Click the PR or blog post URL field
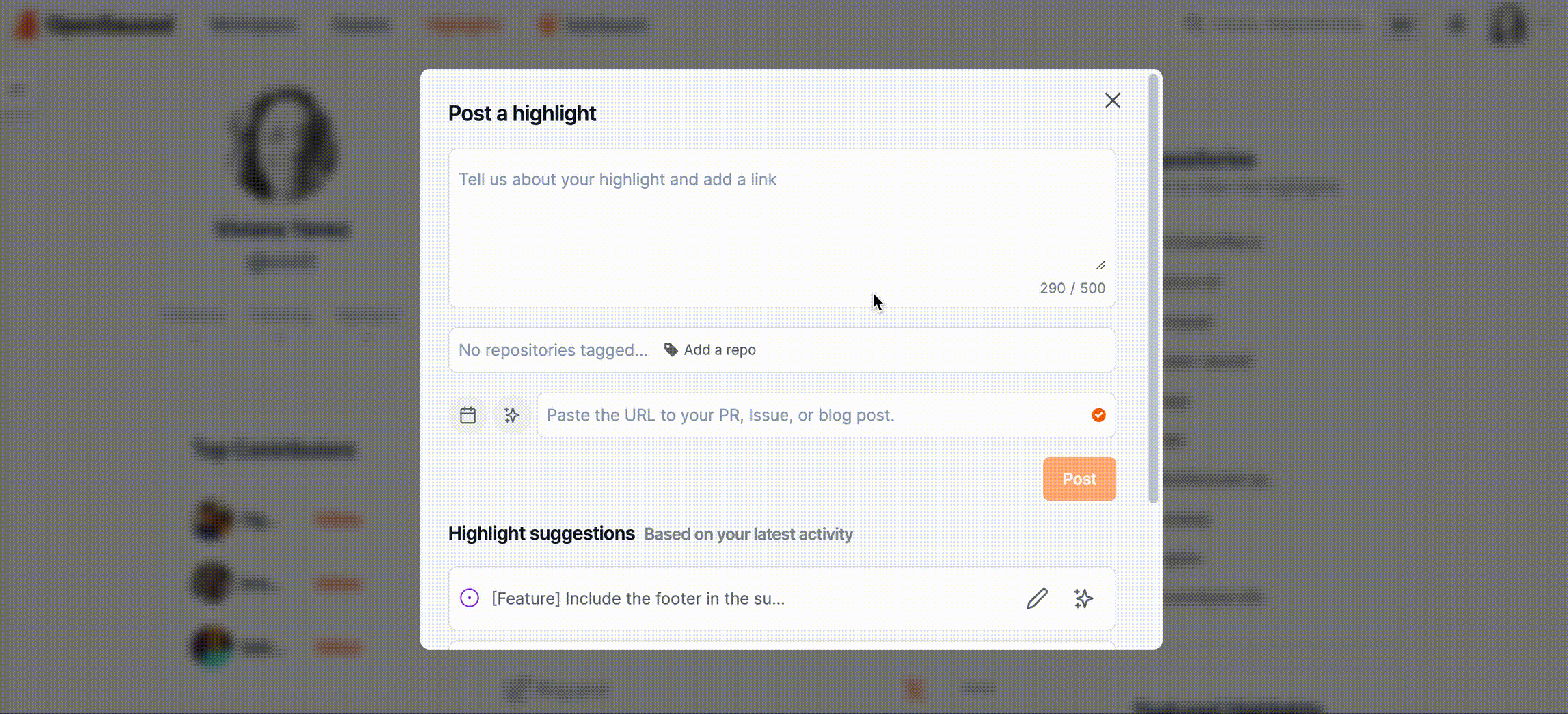This screenshot has width=1568, height=714. 786,414
